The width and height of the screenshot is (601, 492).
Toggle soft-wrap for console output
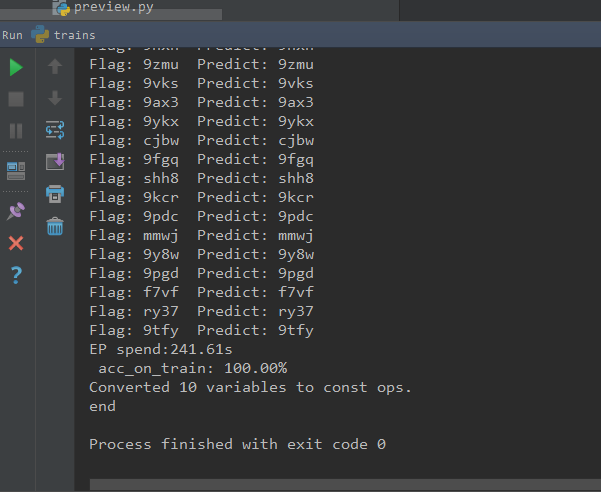click(55, 130)
